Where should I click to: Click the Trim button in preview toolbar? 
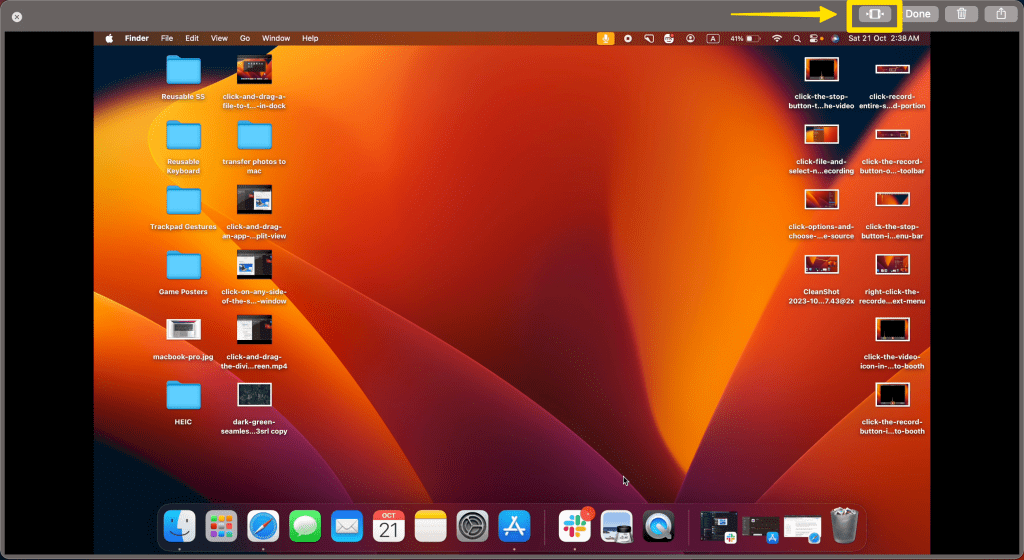(x=874, y=14)
